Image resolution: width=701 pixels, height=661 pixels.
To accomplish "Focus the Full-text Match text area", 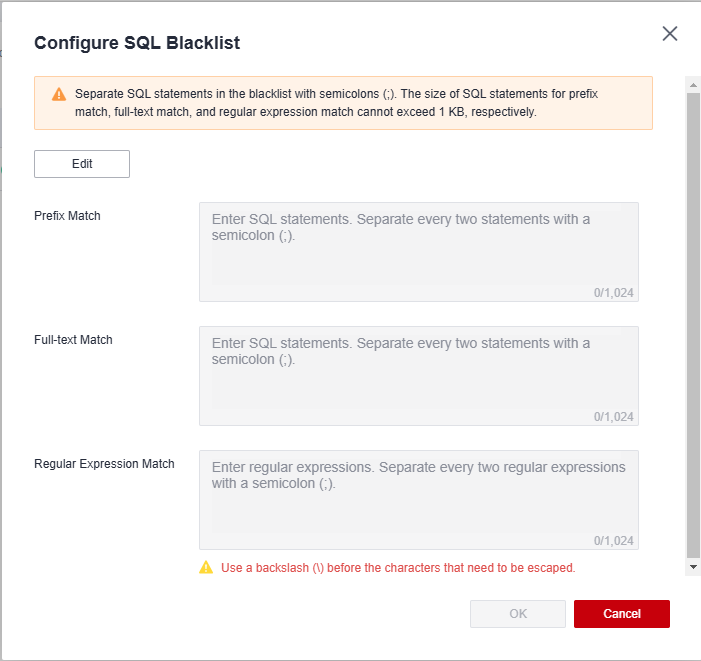I will click(x=418, y=376).
